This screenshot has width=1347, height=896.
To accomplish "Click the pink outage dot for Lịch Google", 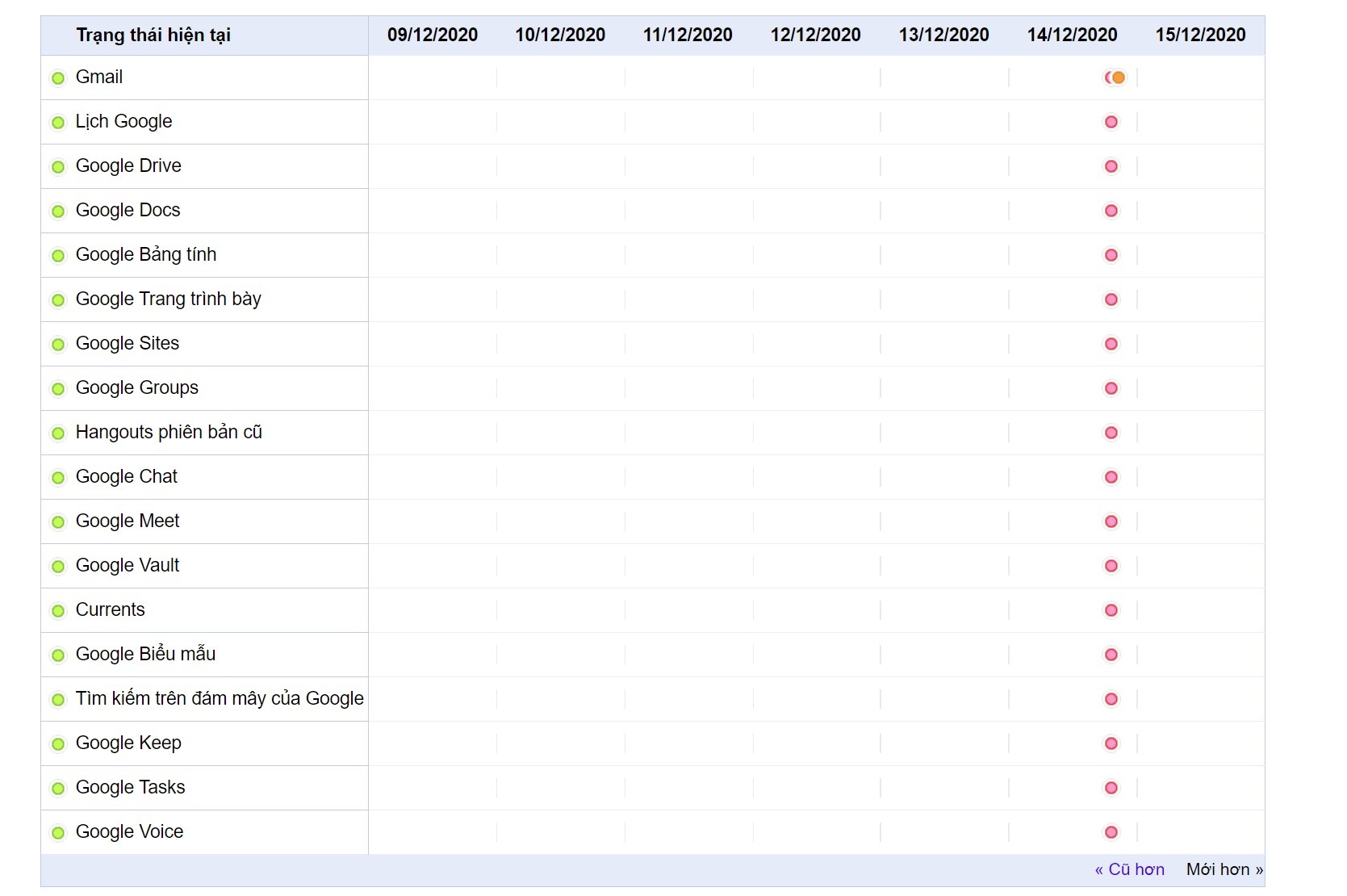I will 1111,122.
